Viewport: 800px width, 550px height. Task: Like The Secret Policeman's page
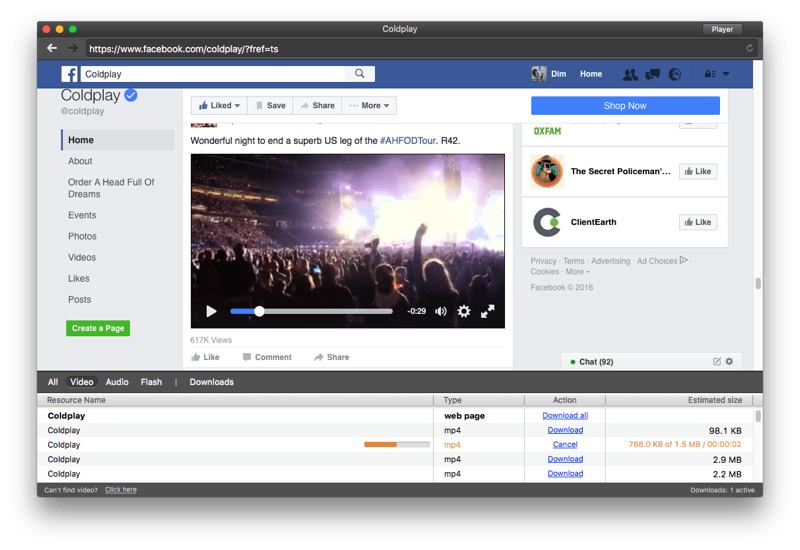tap(697, 171)
